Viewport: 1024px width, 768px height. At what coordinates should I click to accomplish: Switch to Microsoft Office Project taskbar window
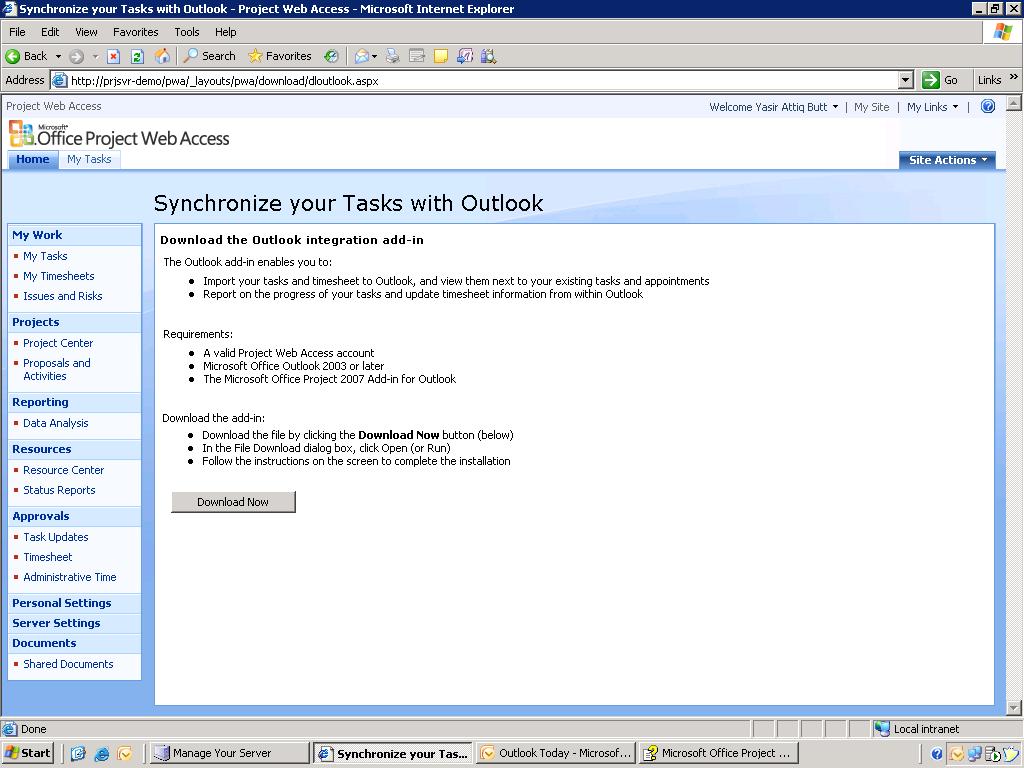[x=719, y=753]
